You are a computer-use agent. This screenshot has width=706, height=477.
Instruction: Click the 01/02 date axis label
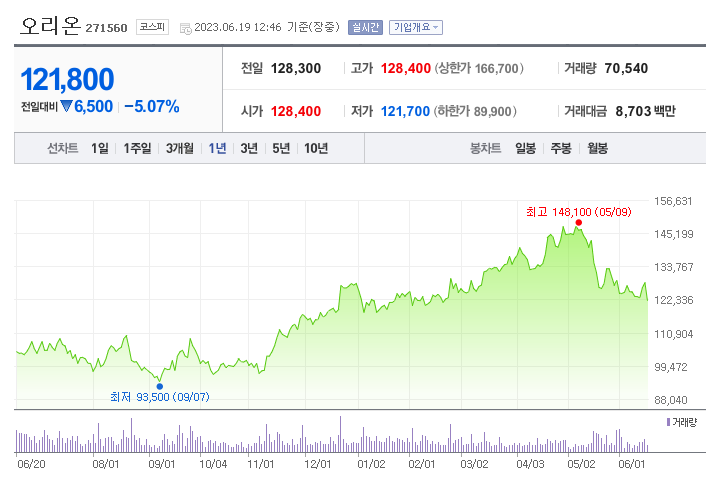tap(371, 464)
